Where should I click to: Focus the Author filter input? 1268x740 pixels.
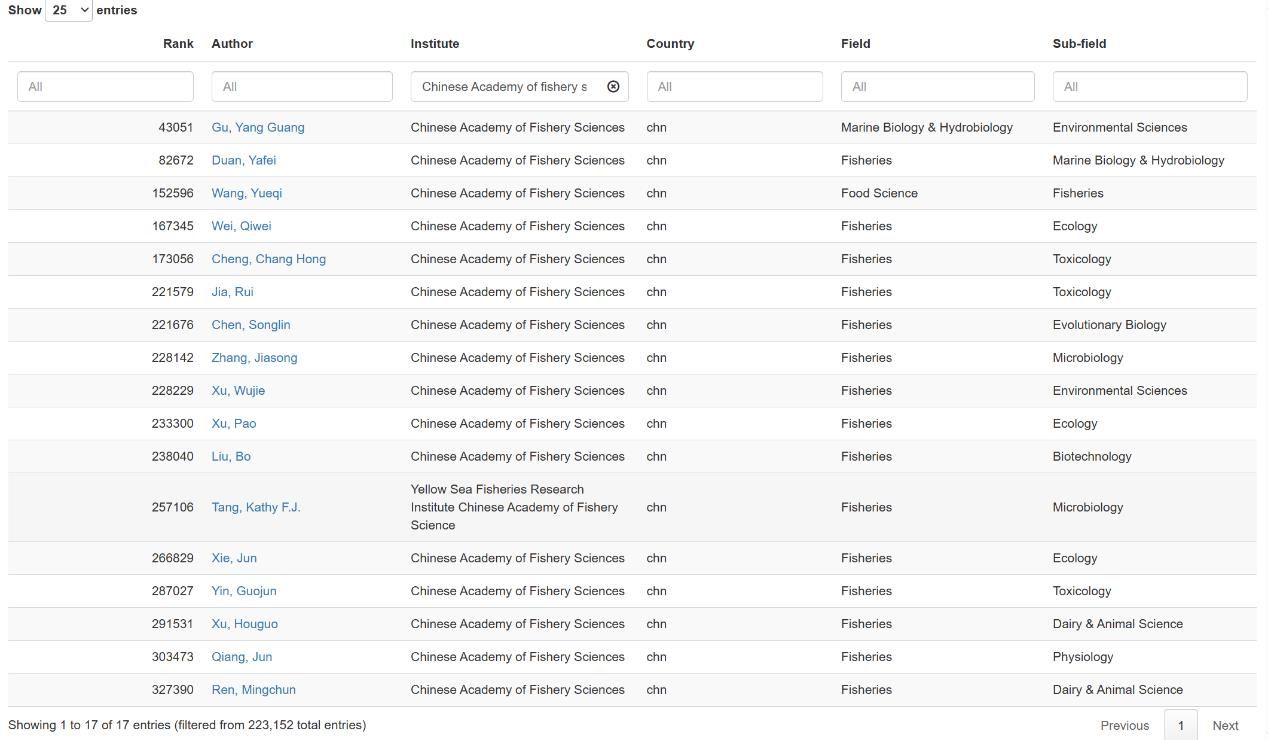[x=302, y=86]
